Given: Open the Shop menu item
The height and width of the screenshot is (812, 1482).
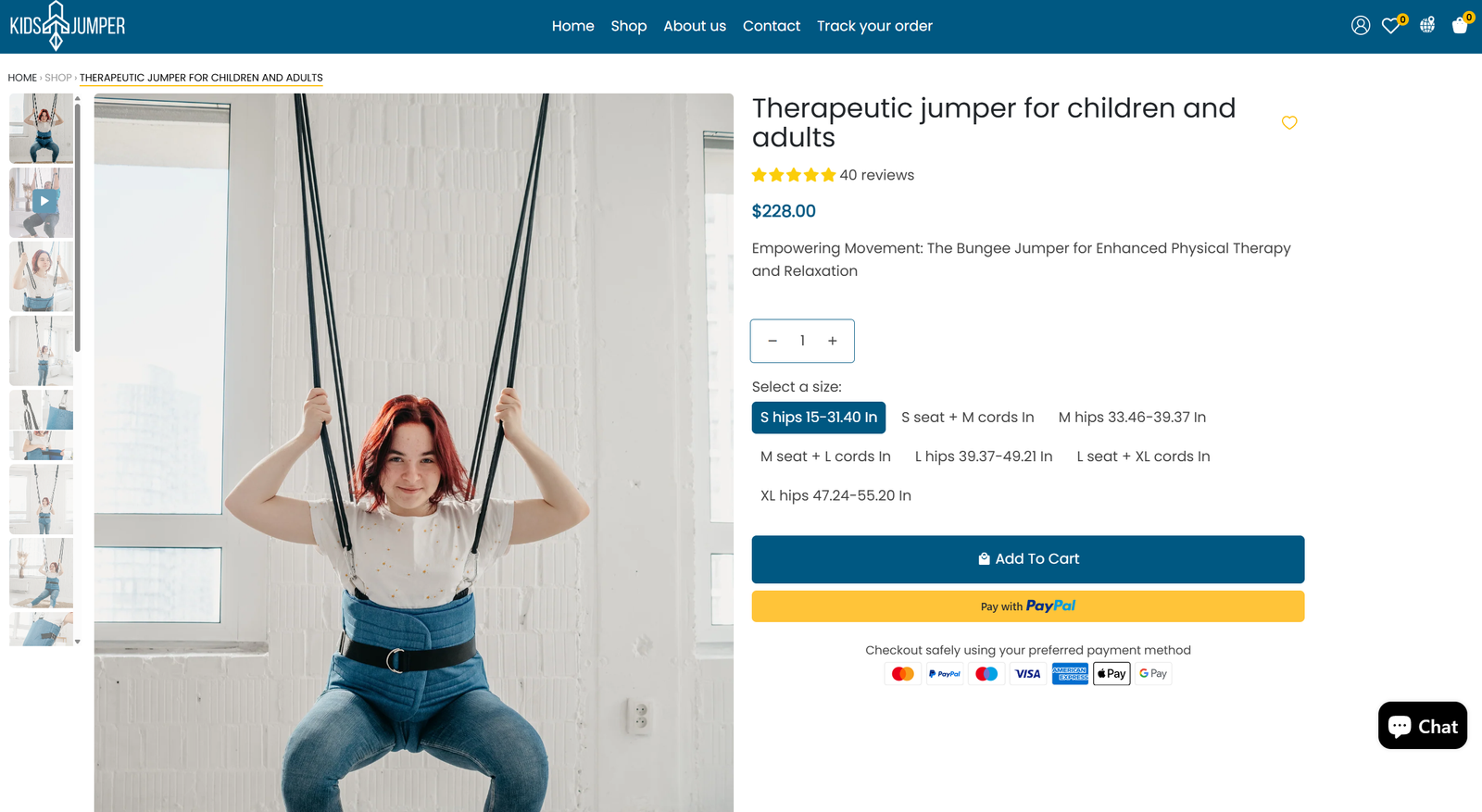Looking at the screenshot, I should [628, 26].
